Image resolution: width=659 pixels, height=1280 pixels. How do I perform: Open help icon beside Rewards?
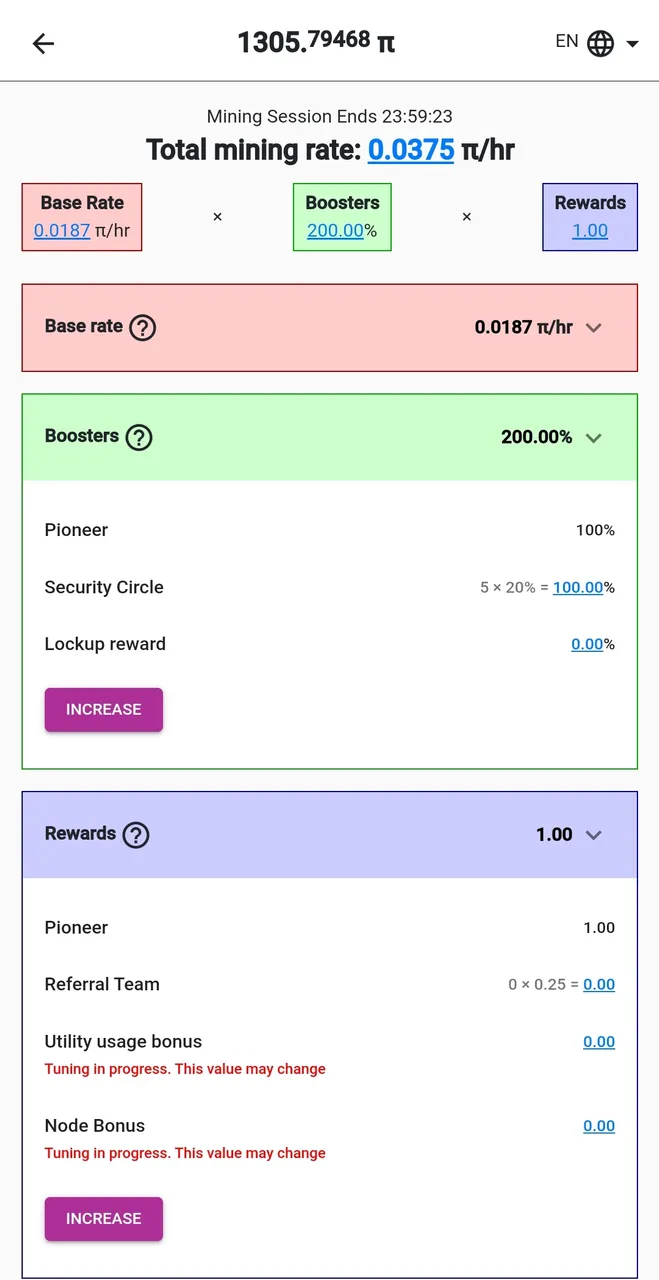click(x=136, y=835)
